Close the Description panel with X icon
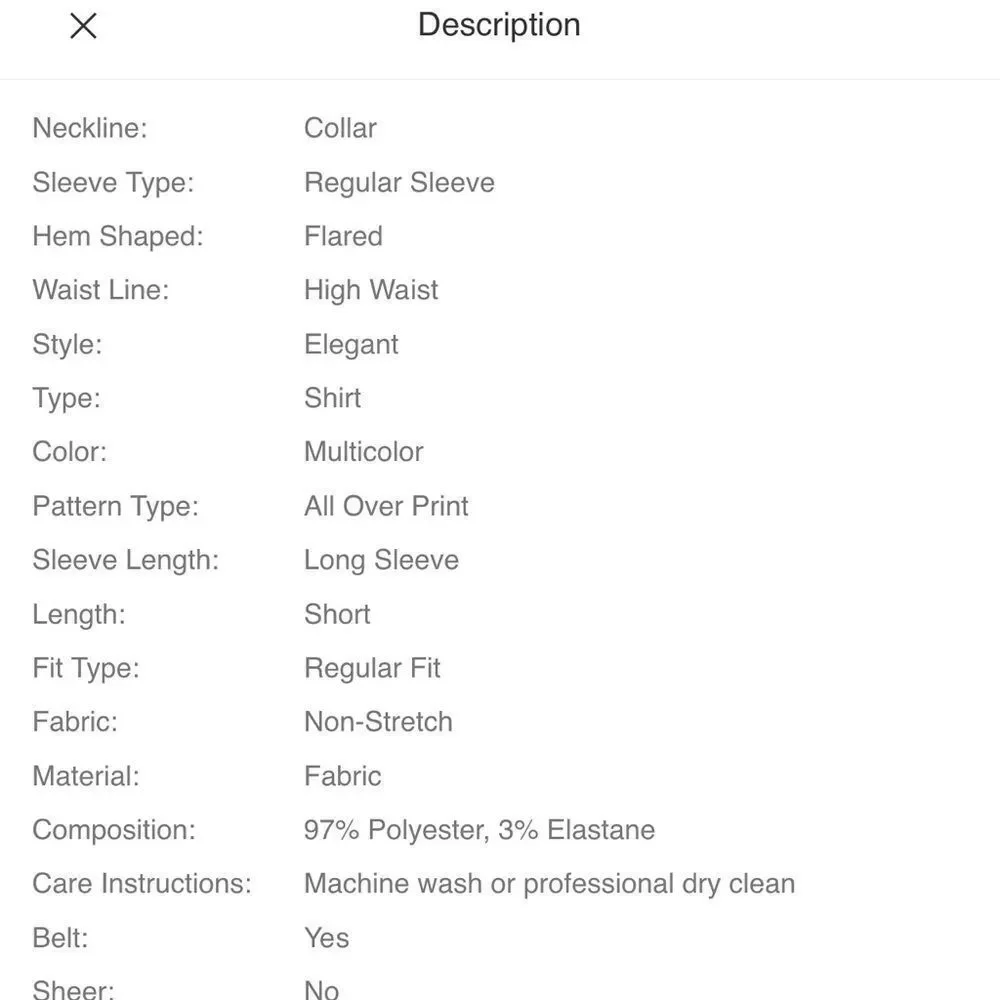Viewport: 1000px width, 1000px height. point(84,26)
